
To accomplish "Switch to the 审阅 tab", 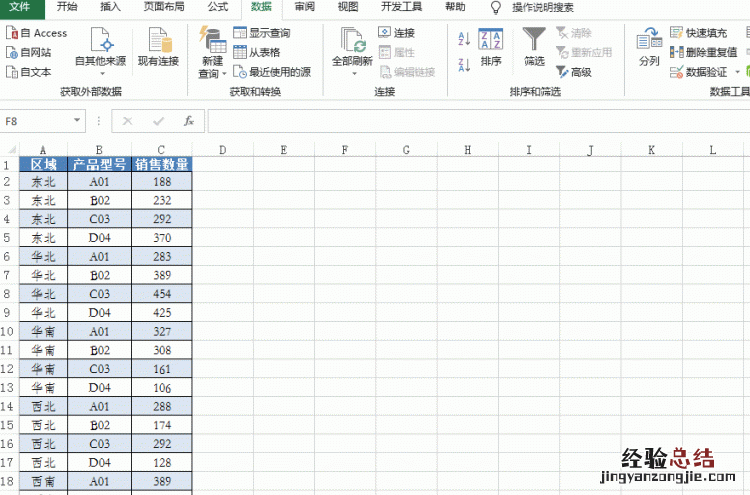I will click(x=305, y=7).
